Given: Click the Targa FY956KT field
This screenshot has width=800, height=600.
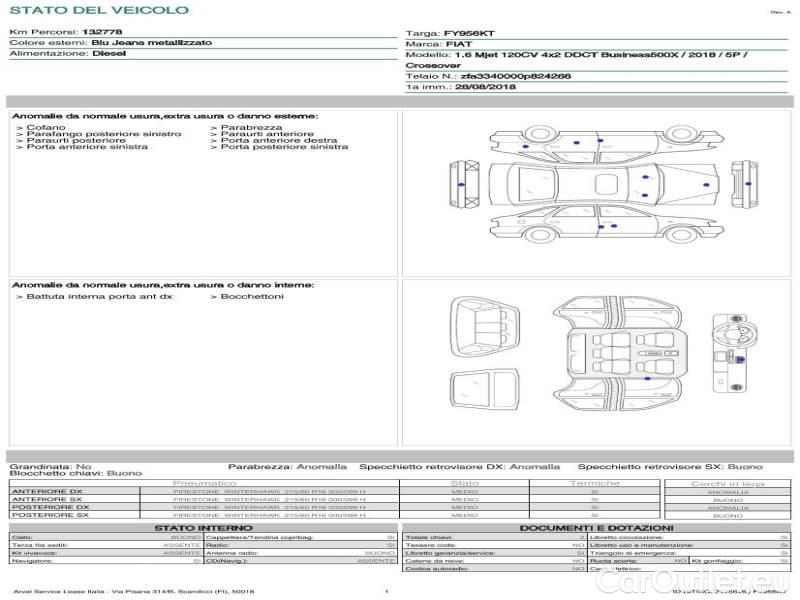Looking at the screenshot, I should point(449,33).
